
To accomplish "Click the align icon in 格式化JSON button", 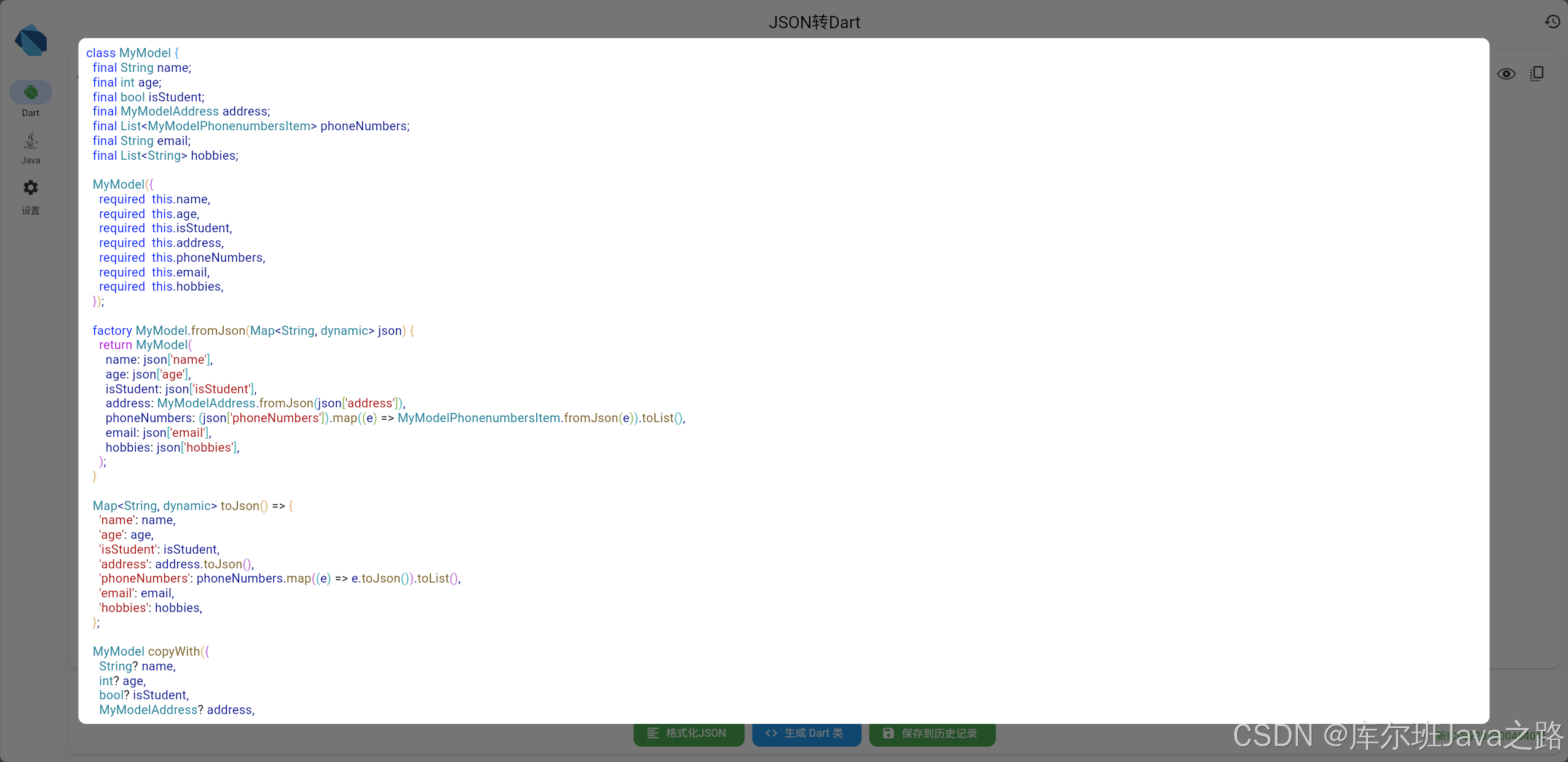I will pyautogui.click(x=653, y=733).
